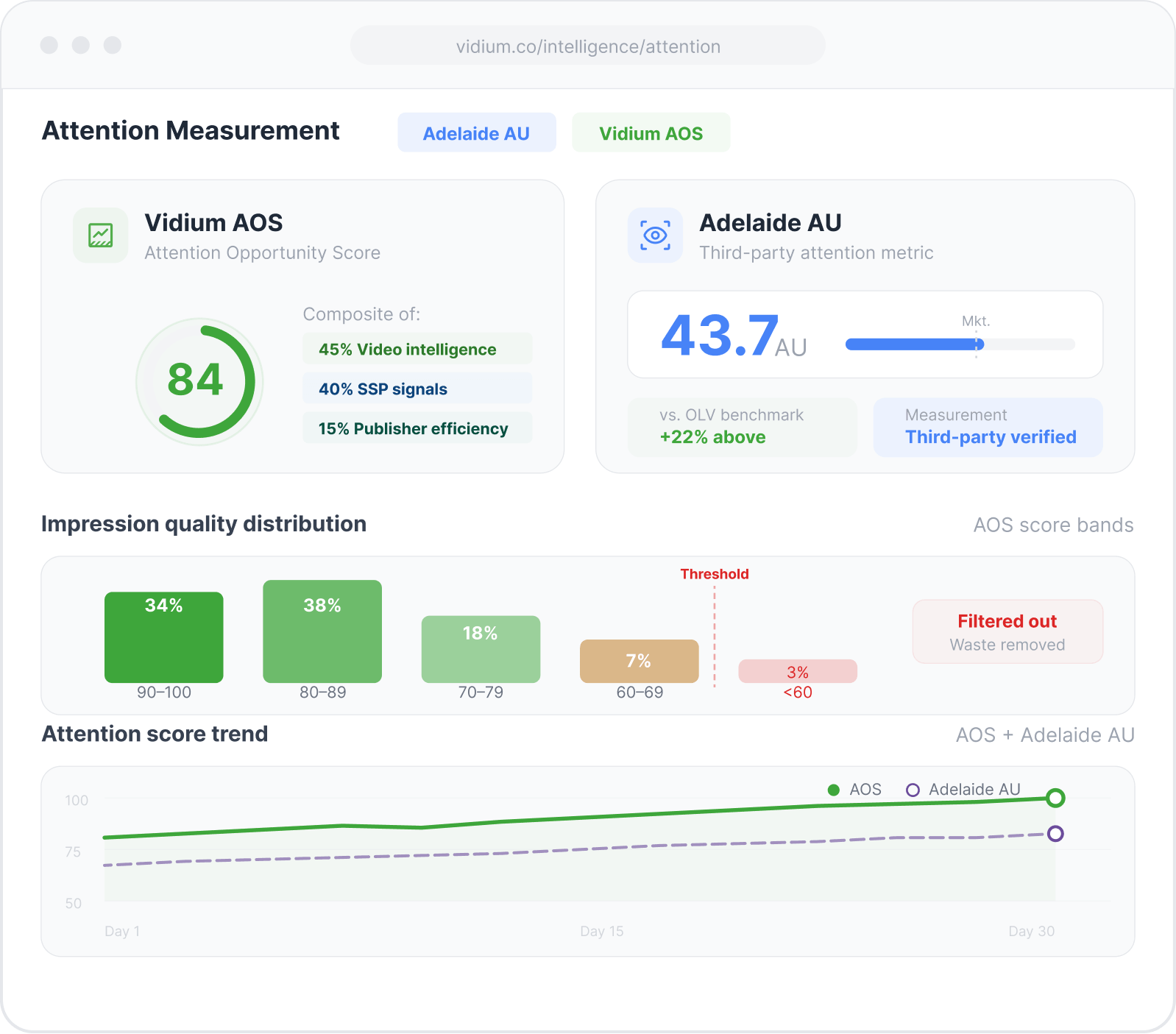Click the 40% SSP signals chip
The height and width of the screenshot is (1034, 1176).
click(417, 389)
